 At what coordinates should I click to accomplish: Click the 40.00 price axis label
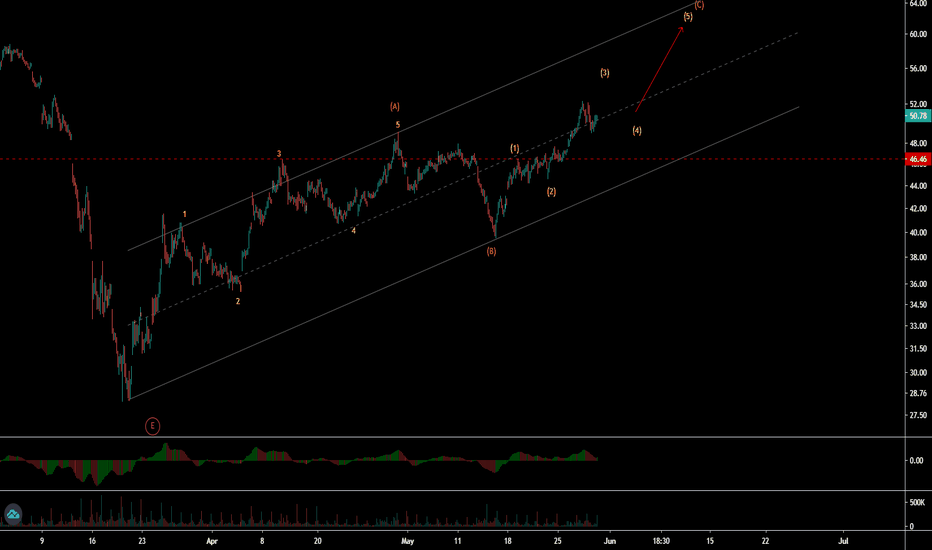coord(918,233)
